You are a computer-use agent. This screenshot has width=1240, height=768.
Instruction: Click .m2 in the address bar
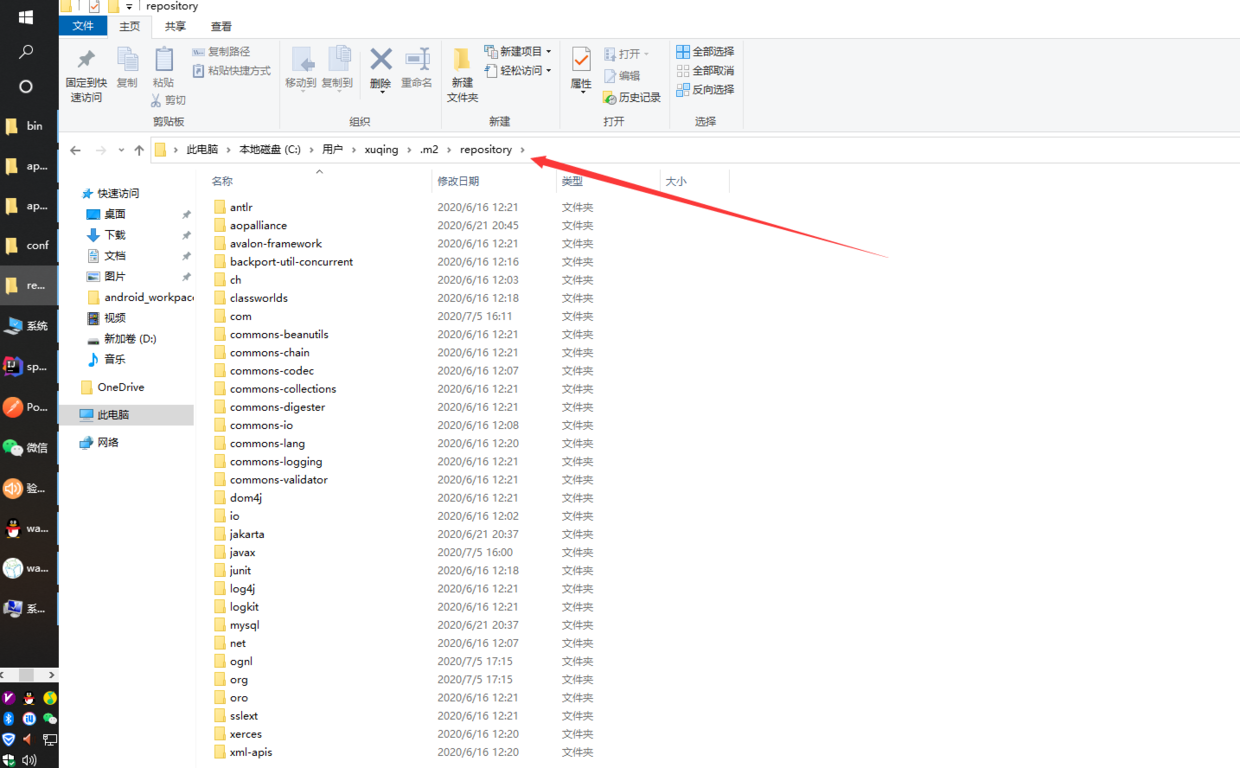[x=429, y=150]
